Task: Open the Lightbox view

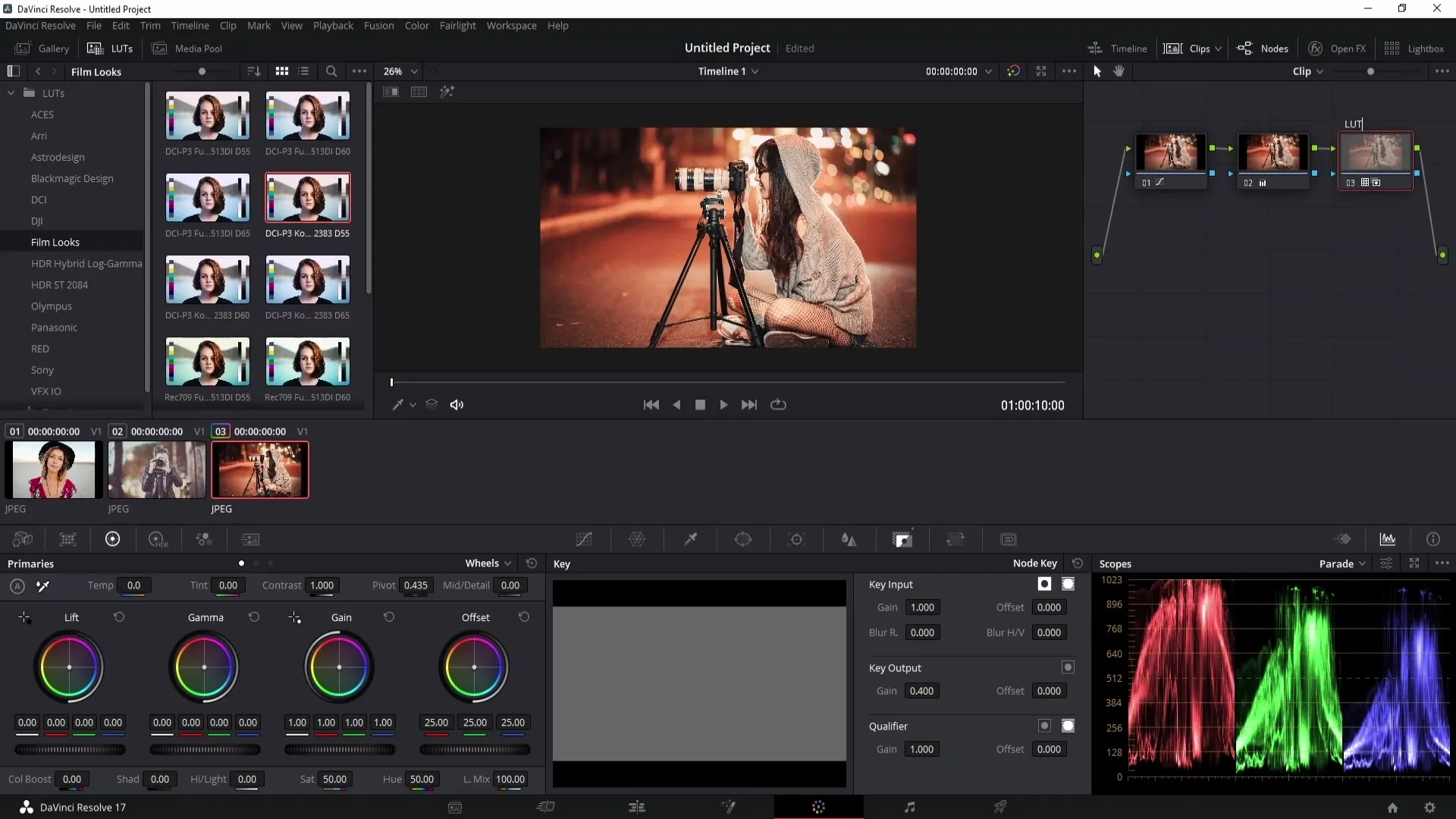Action: pyautogui.click(x=1414, y=49)
